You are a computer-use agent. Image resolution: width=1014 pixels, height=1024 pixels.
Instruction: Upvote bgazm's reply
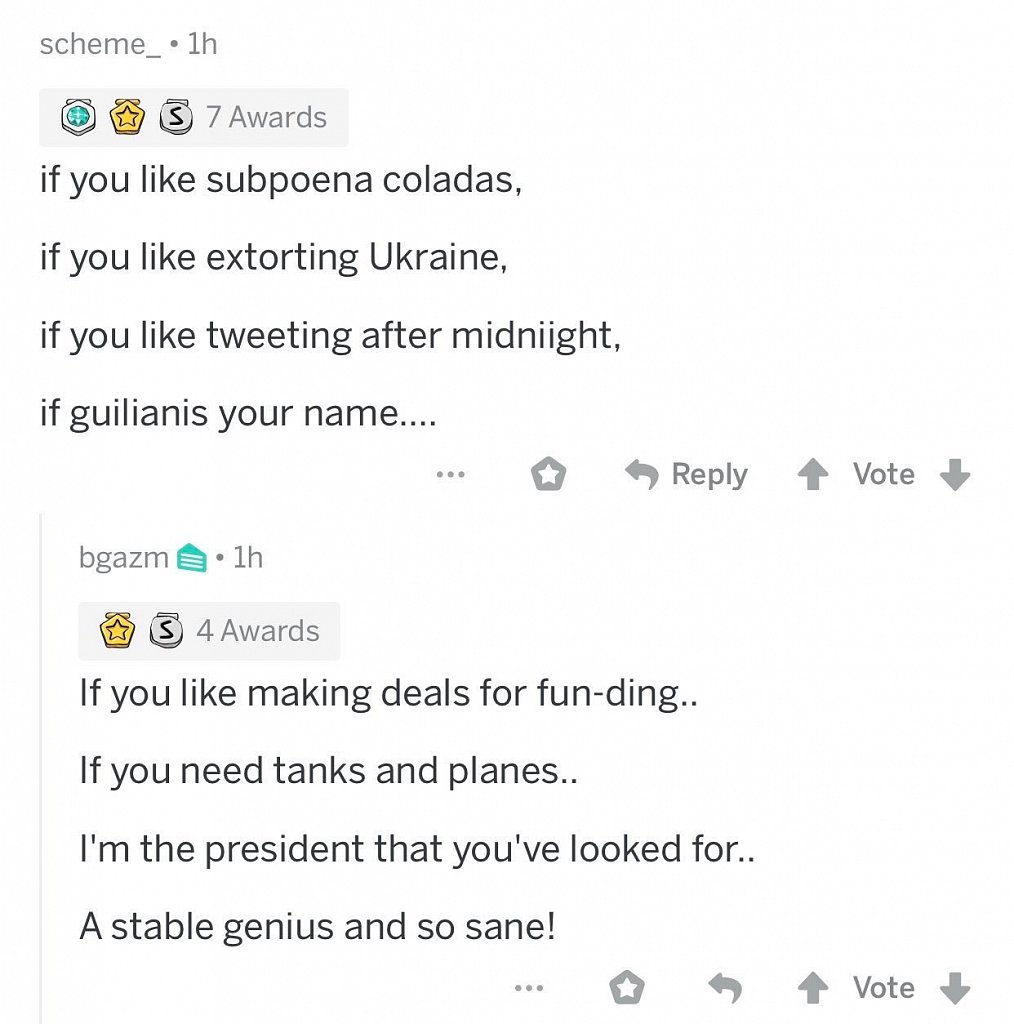(811, 988)
